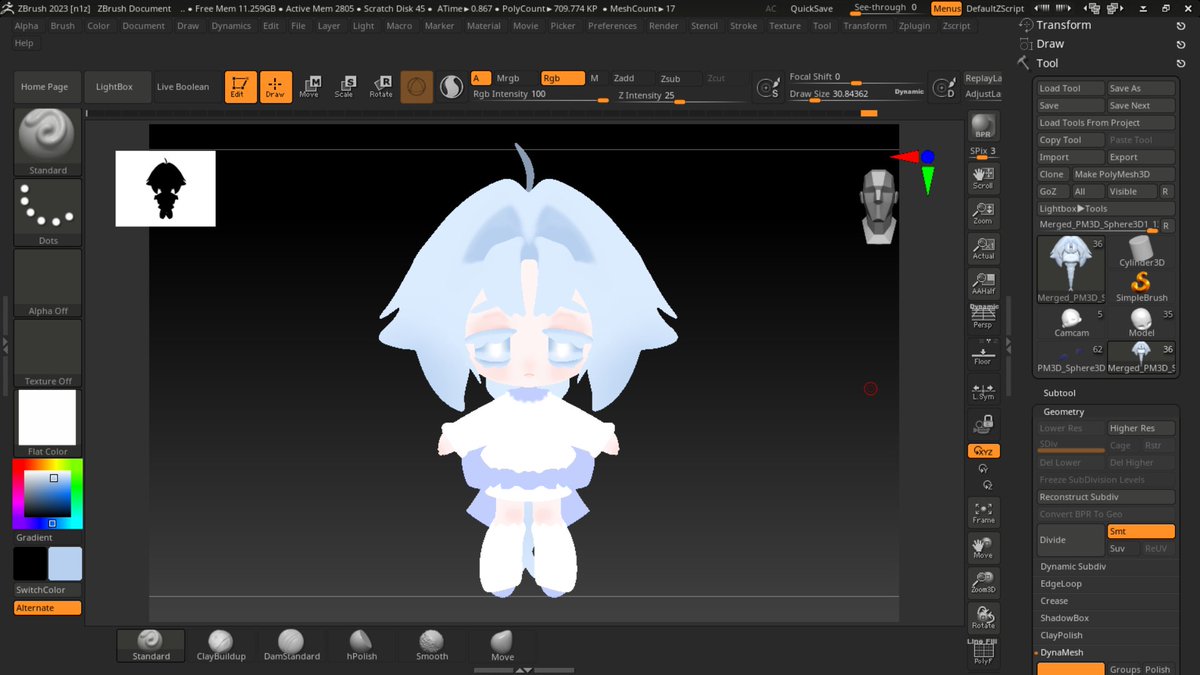The height and width of the screenshot is (675, 1200).
Task: Open the Dots stroke selector
Action: (48, 213)
